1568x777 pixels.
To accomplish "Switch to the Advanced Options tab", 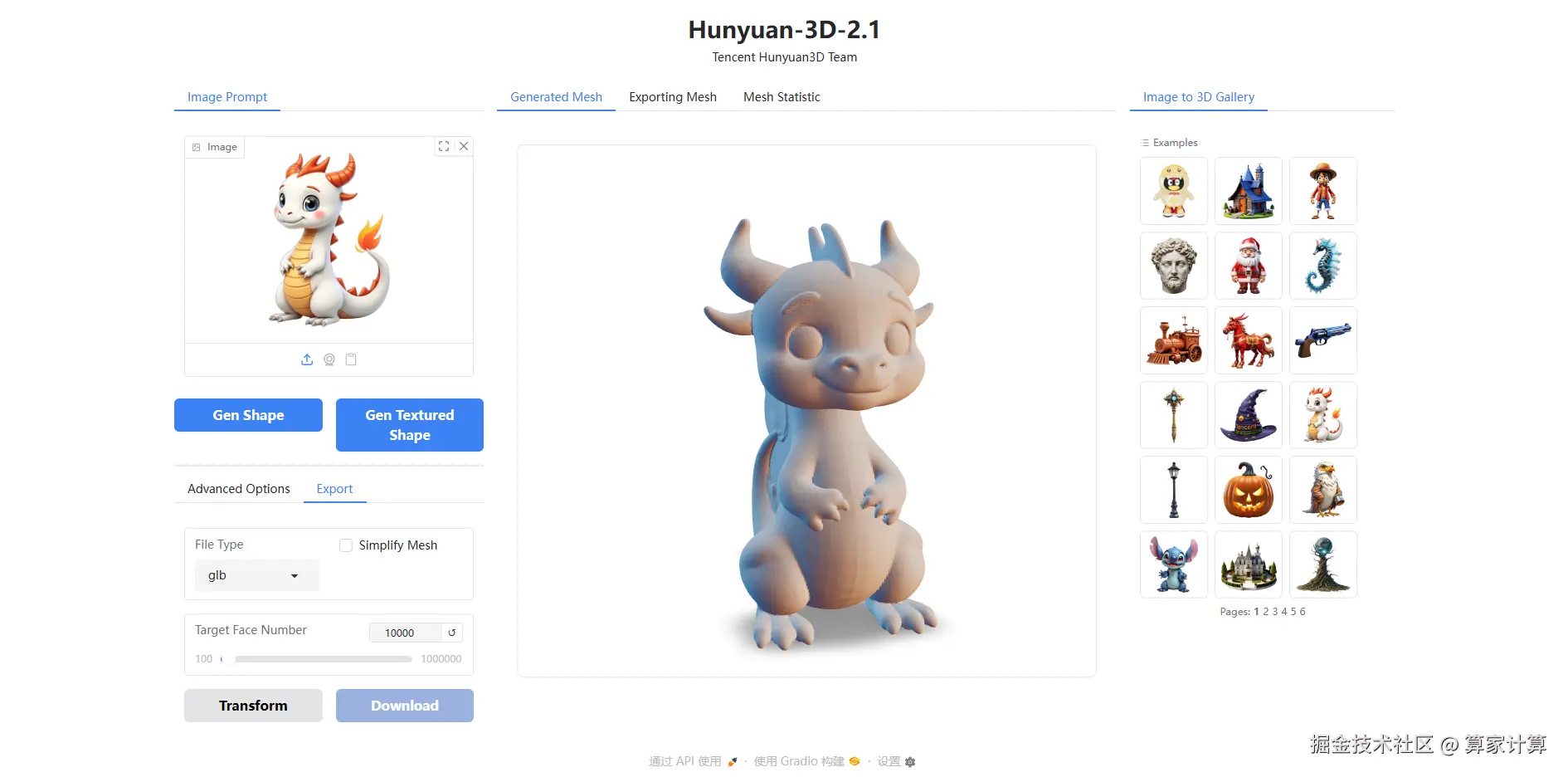I will 239,489.
